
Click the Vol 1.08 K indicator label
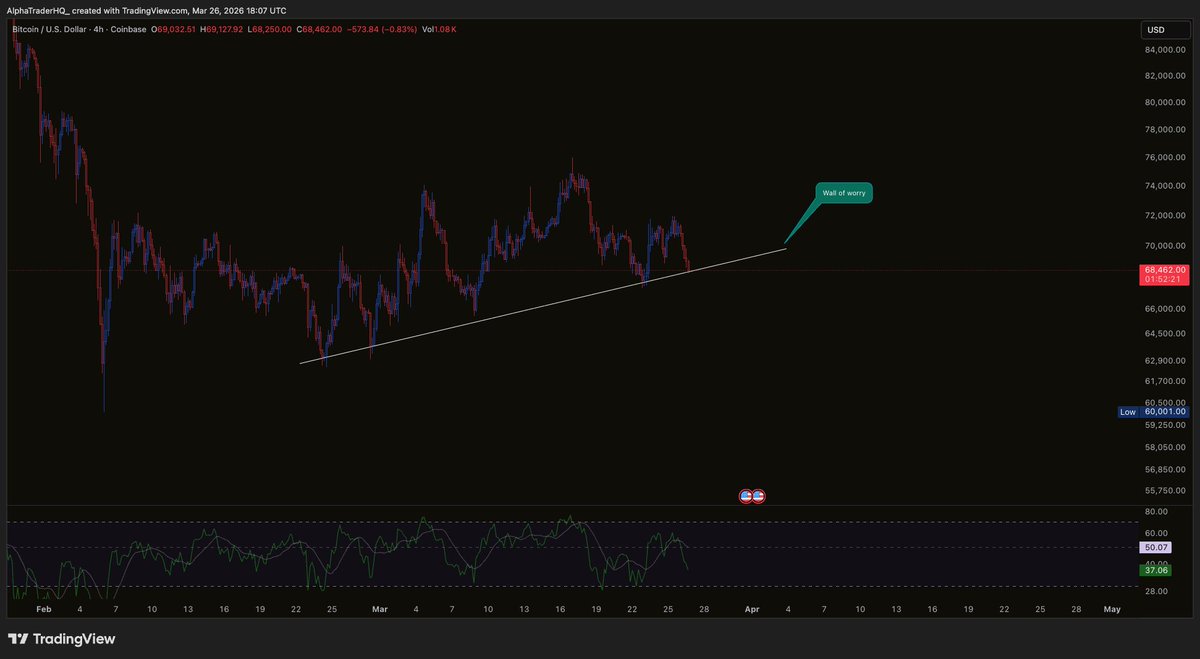pyautogui.click(x=439, y=30)
